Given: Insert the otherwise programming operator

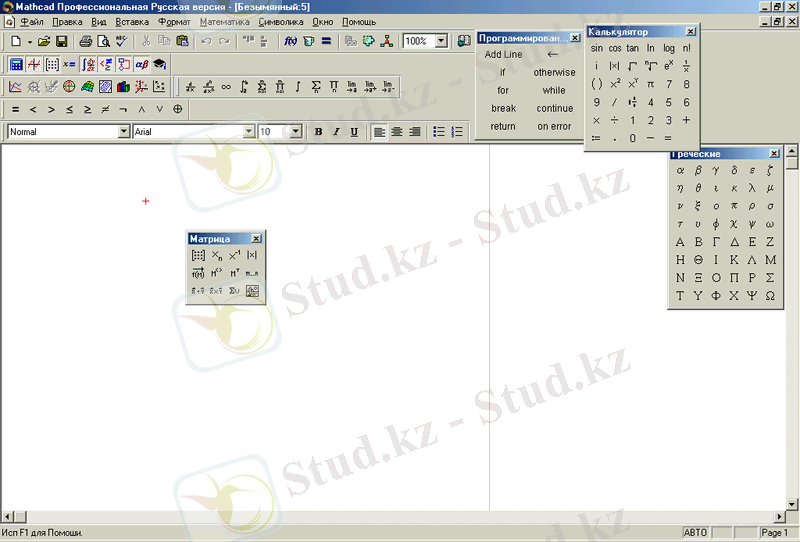Looking at the screenshot, I should click(554, 72).
